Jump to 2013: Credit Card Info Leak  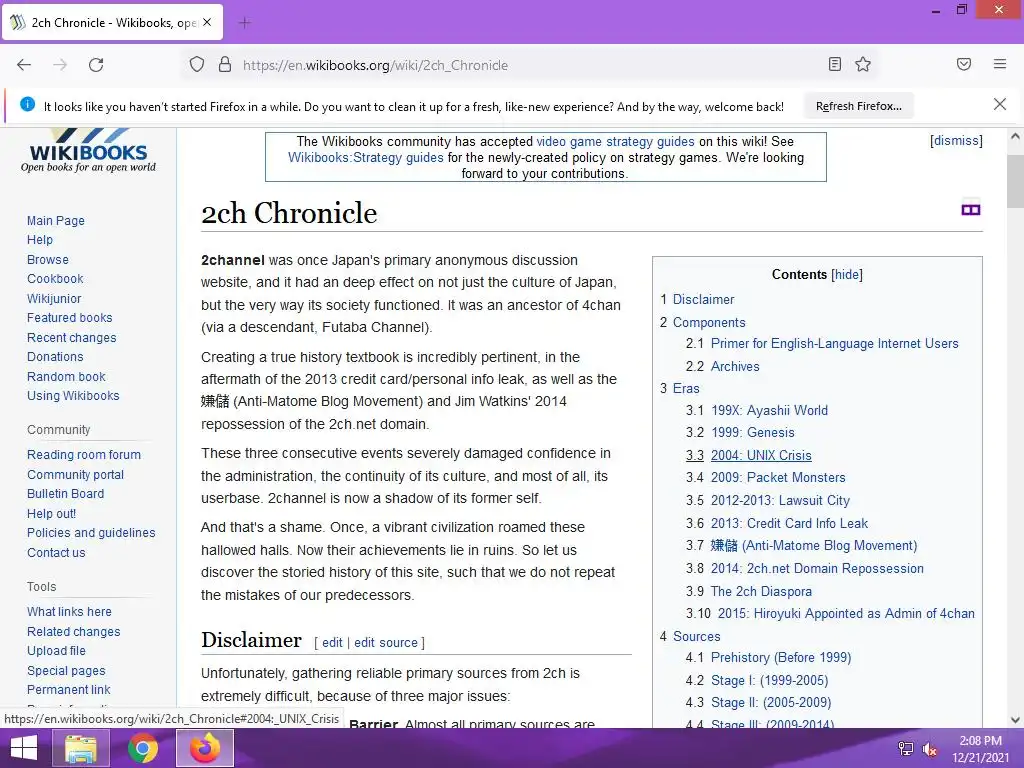pos(789,523)
